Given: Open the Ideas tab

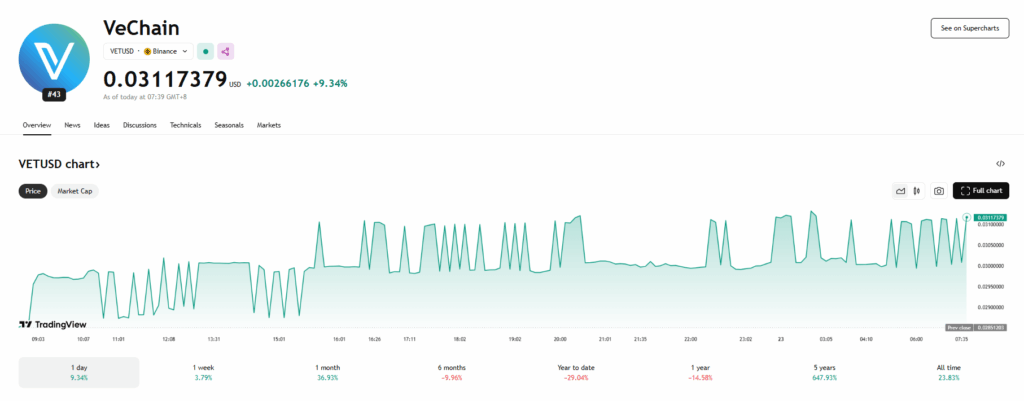Looking at the screenshot, I should click(x=102, y=125).
